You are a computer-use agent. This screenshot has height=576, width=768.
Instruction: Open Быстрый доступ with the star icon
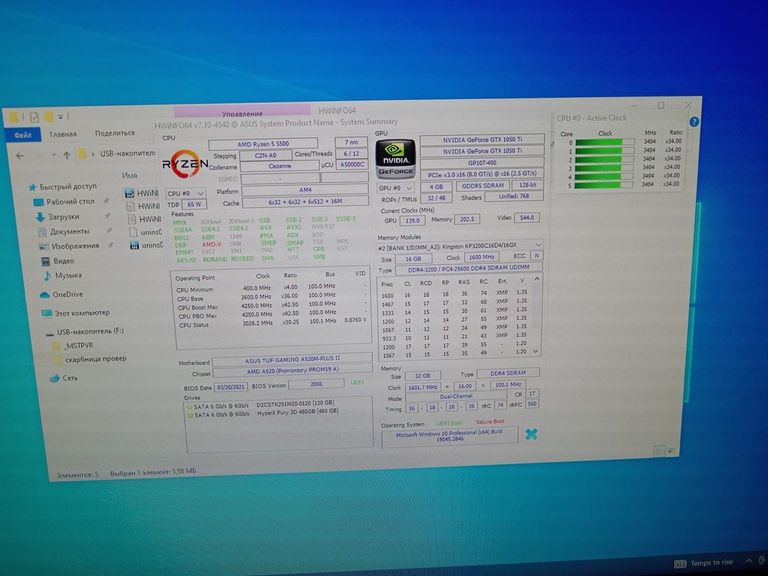click(x=63, y=187)
